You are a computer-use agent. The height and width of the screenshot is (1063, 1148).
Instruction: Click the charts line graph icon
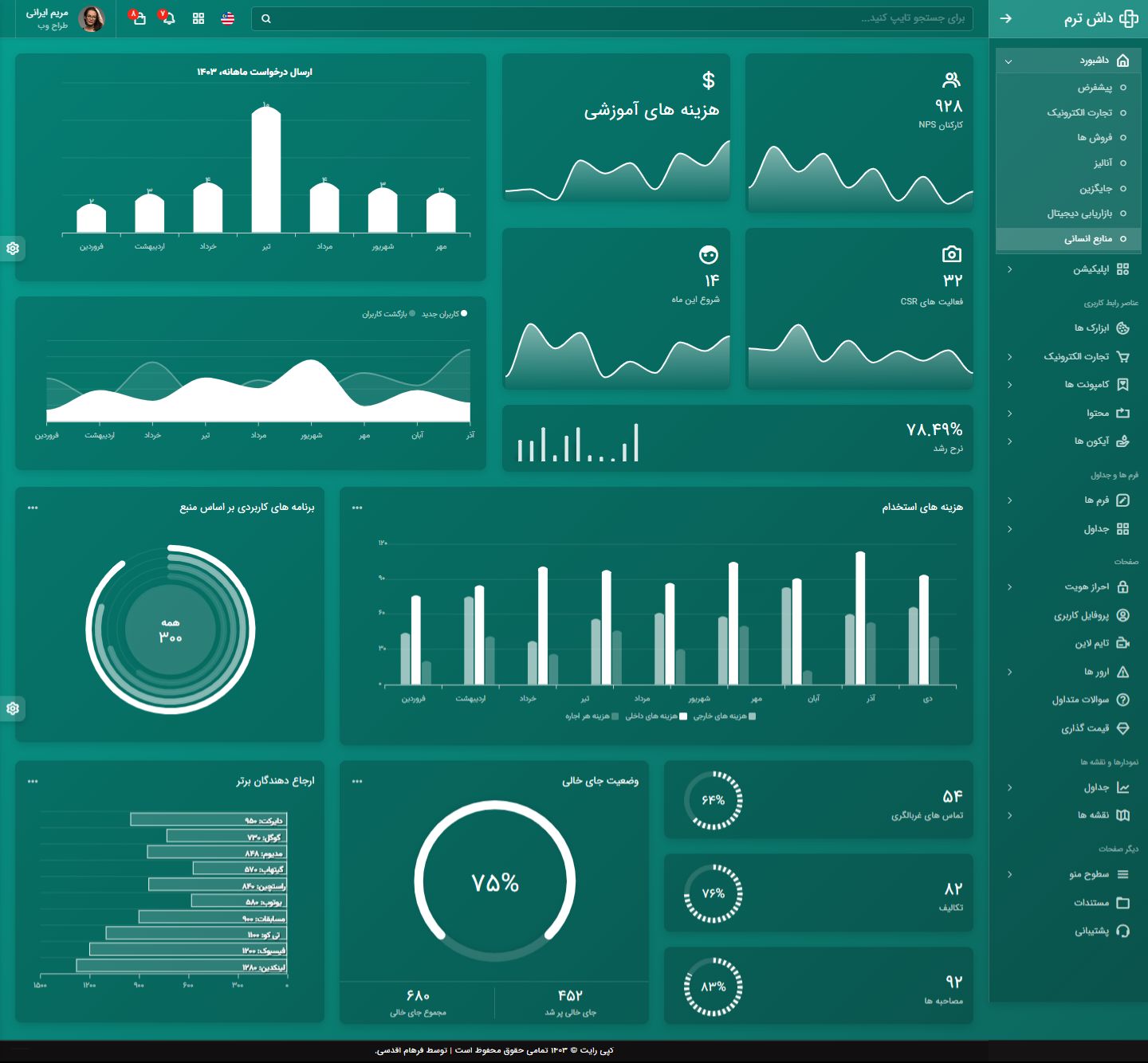1122,787
